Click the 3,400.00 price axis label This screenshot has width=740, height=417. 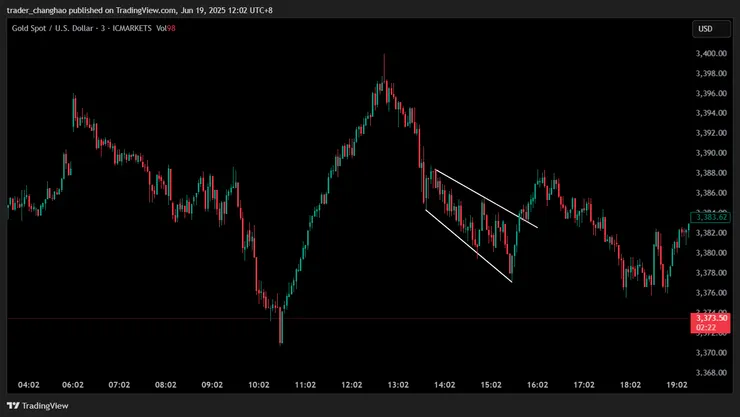711,53
